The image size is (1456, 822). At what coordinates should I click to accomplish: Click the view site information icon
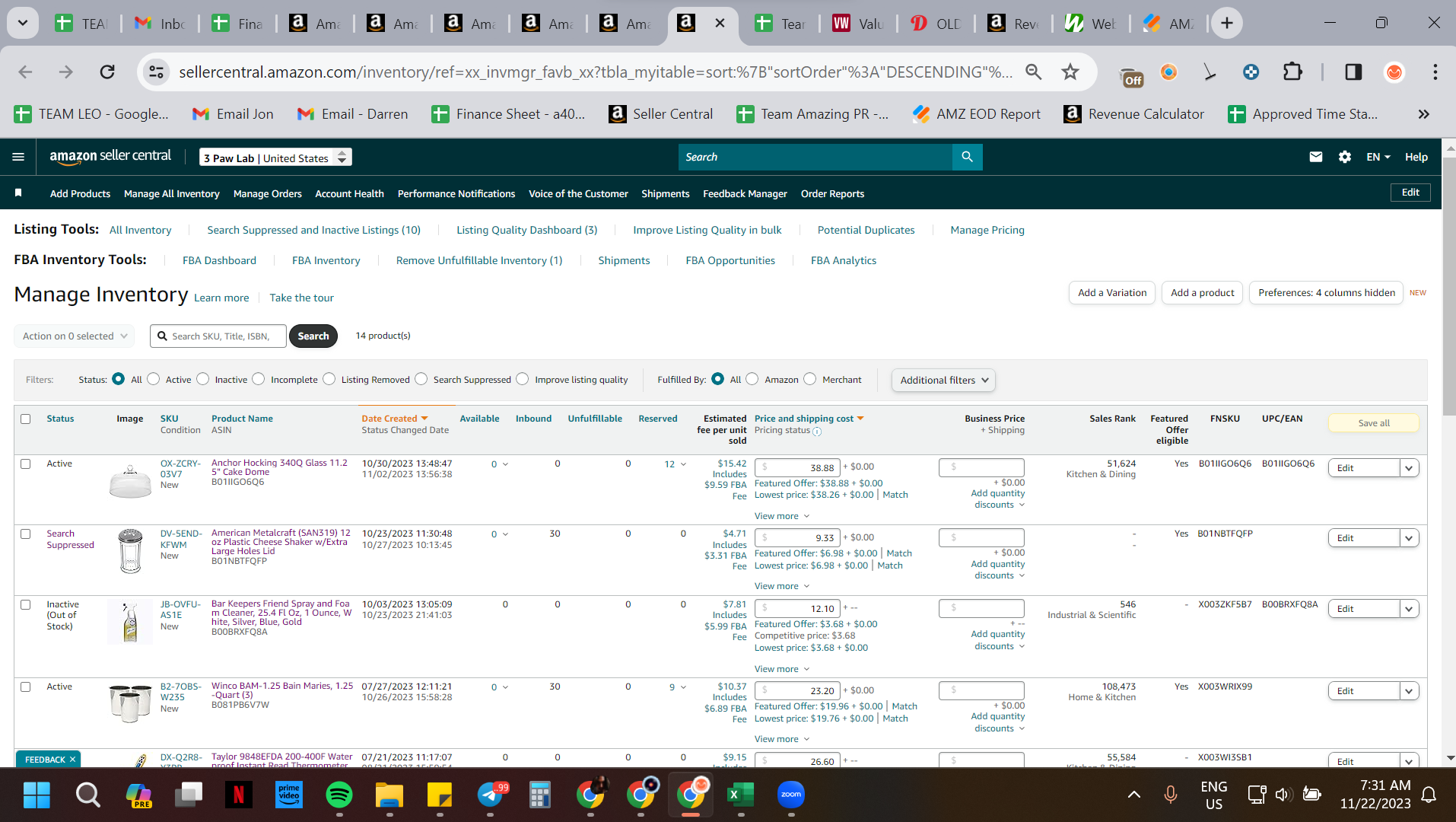pyautogui.click(x=156, y=72)
